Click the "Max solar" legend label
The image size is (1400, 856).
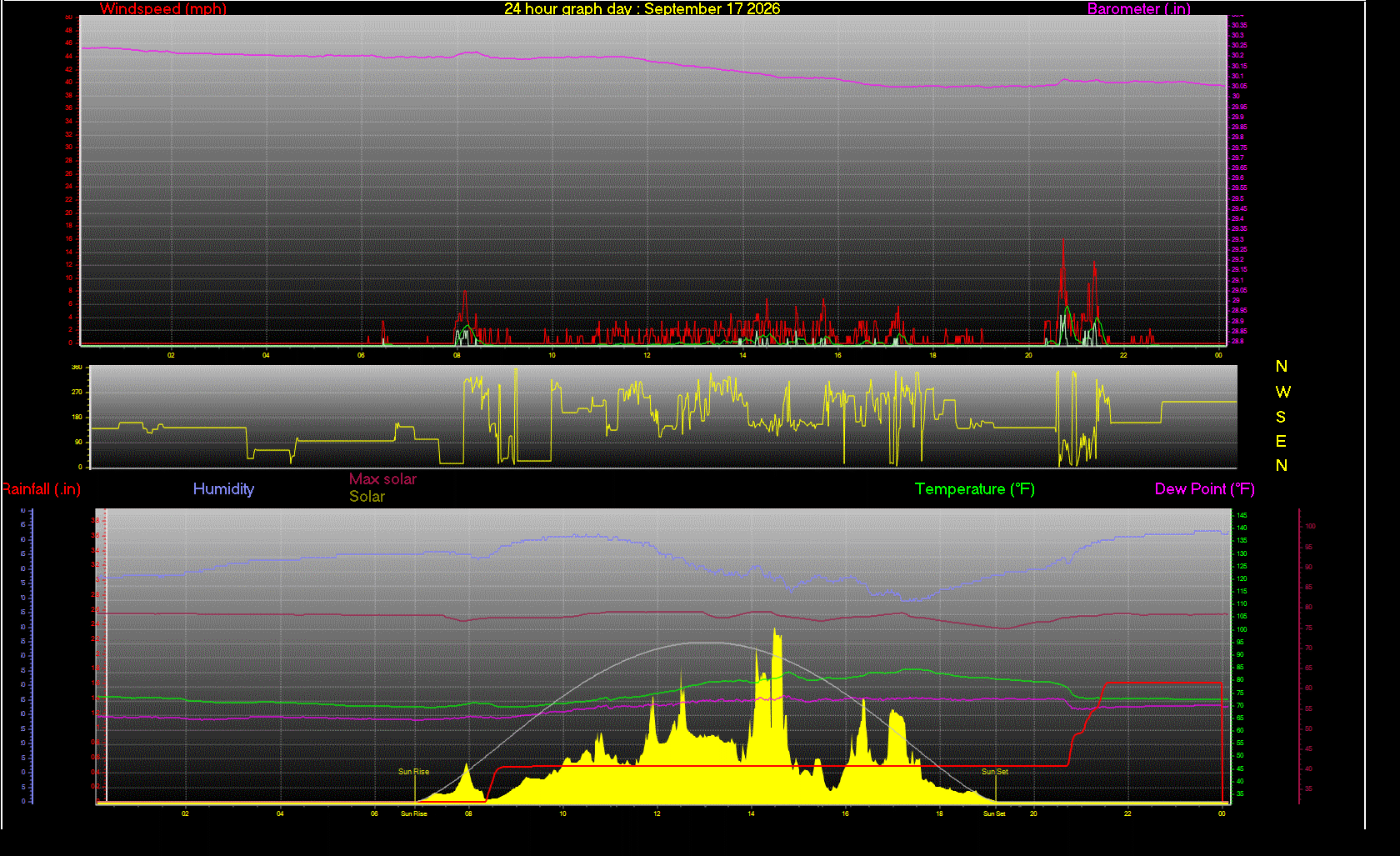[x=382, y=479]
